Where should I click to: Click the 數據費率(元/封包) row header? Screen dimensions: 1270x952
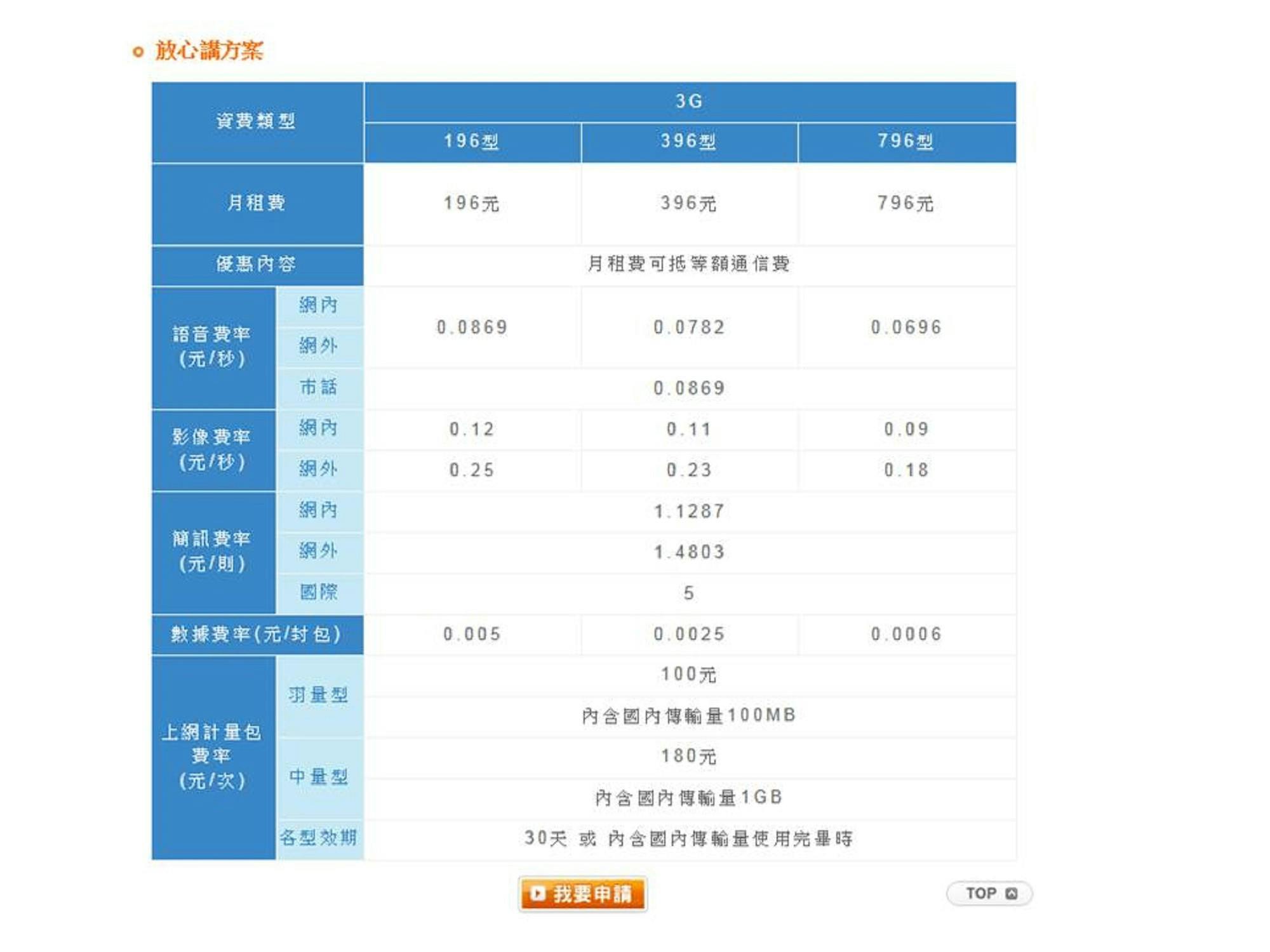click(x=257, y=633)
